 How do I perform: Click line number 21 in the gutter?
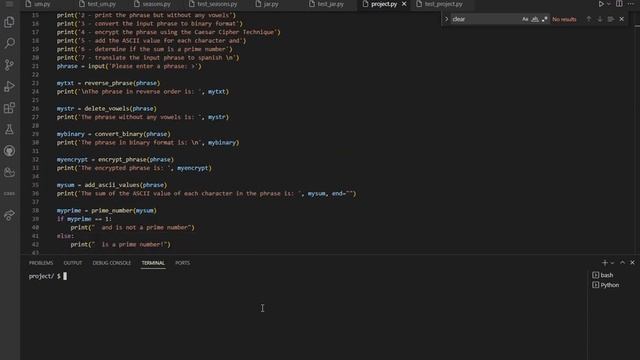tap(36, 66)
